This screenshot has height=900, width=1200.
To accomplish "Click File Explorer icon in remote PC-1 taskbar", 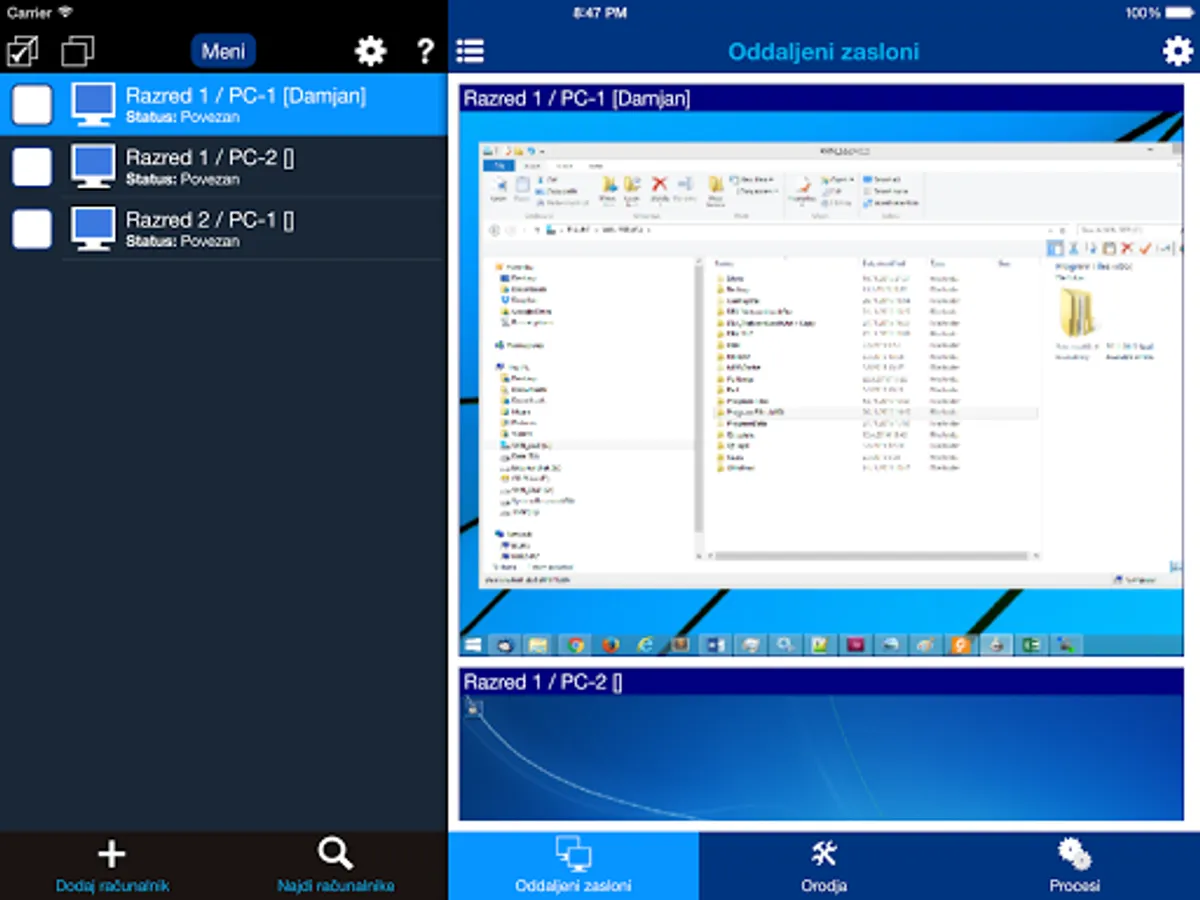I will pyautogui.click(x=538, y=645).
